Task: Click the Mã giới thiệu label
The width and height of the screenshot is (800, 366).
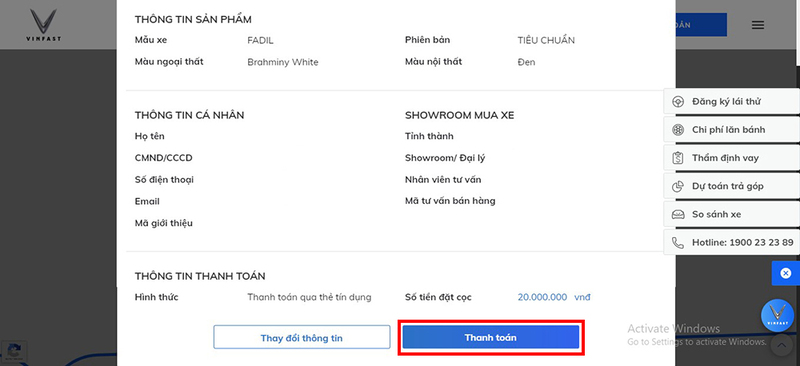Action: coord(164,223)
